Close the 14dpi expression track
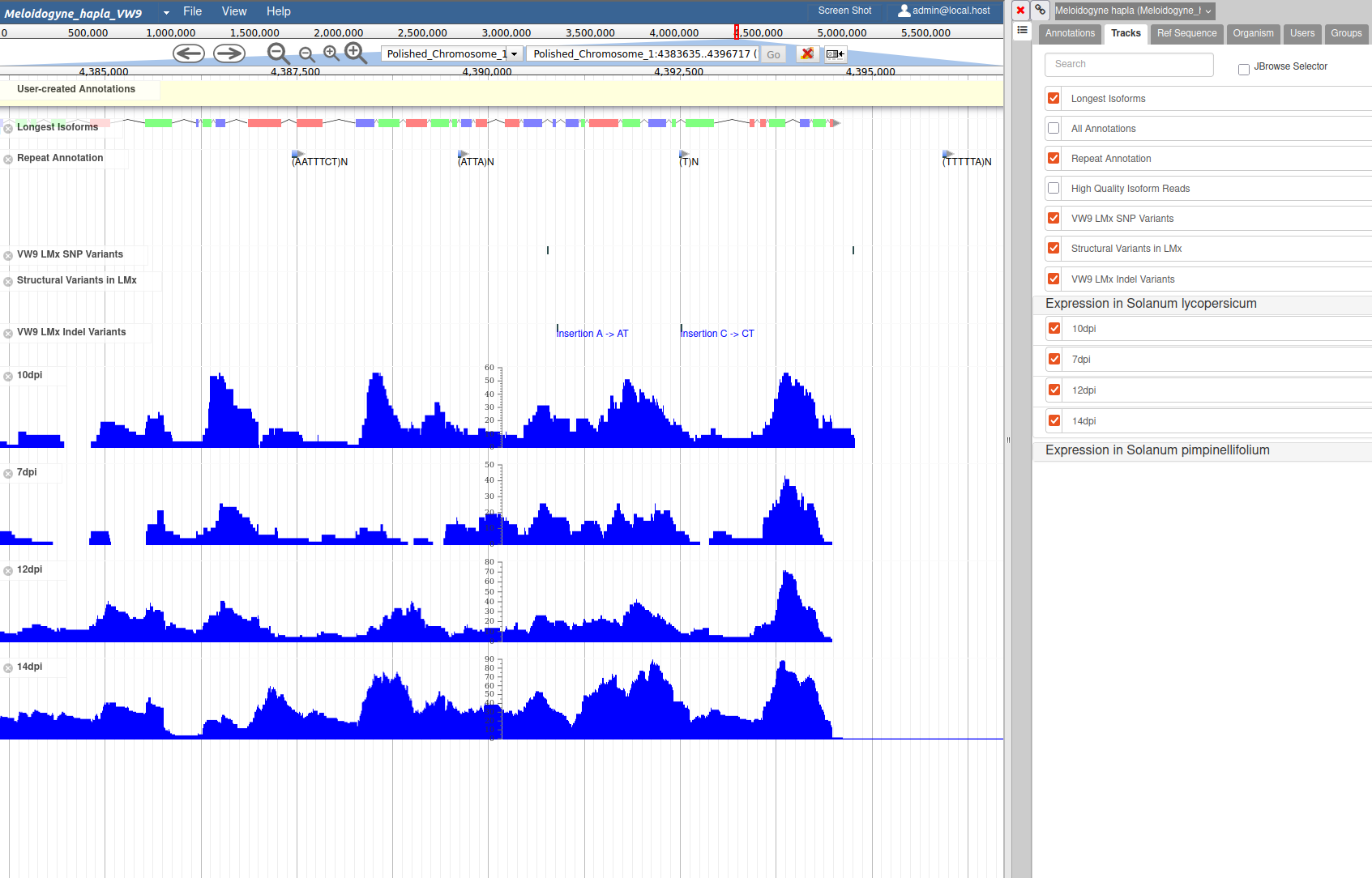 8,668
